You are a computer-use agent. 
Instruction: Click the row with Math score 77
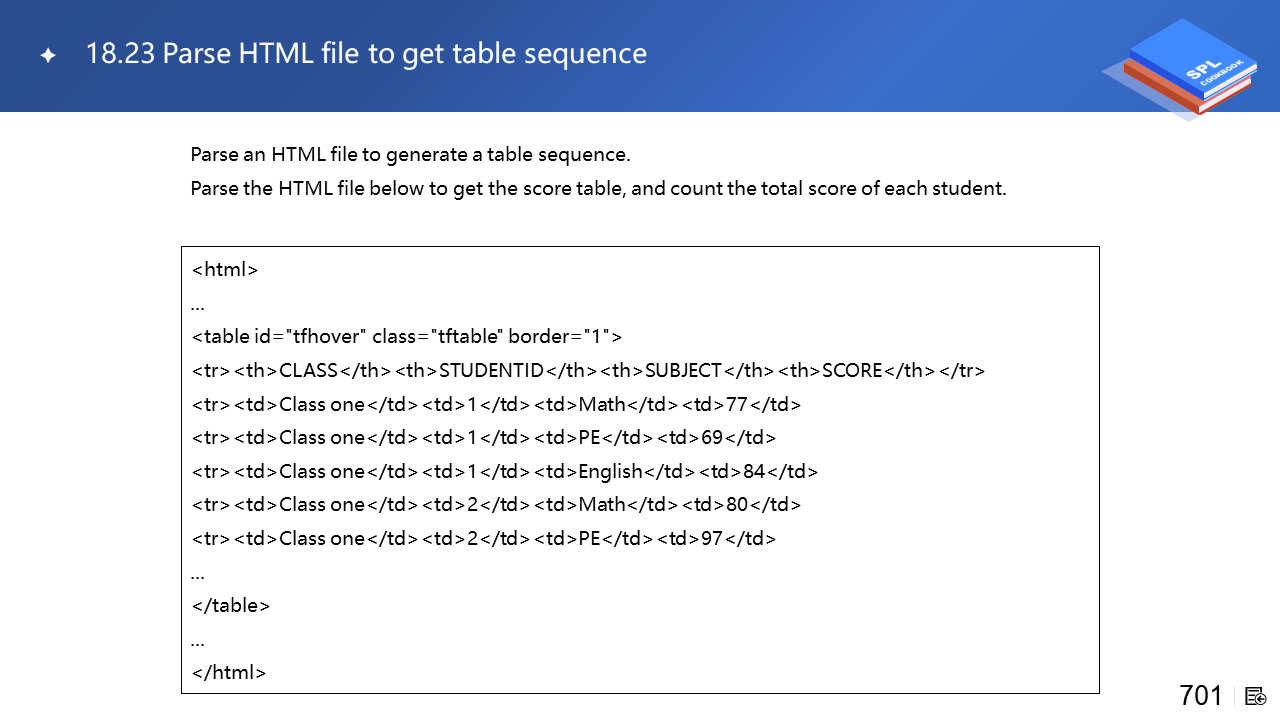pyautogui.click(x=496, y=405)
